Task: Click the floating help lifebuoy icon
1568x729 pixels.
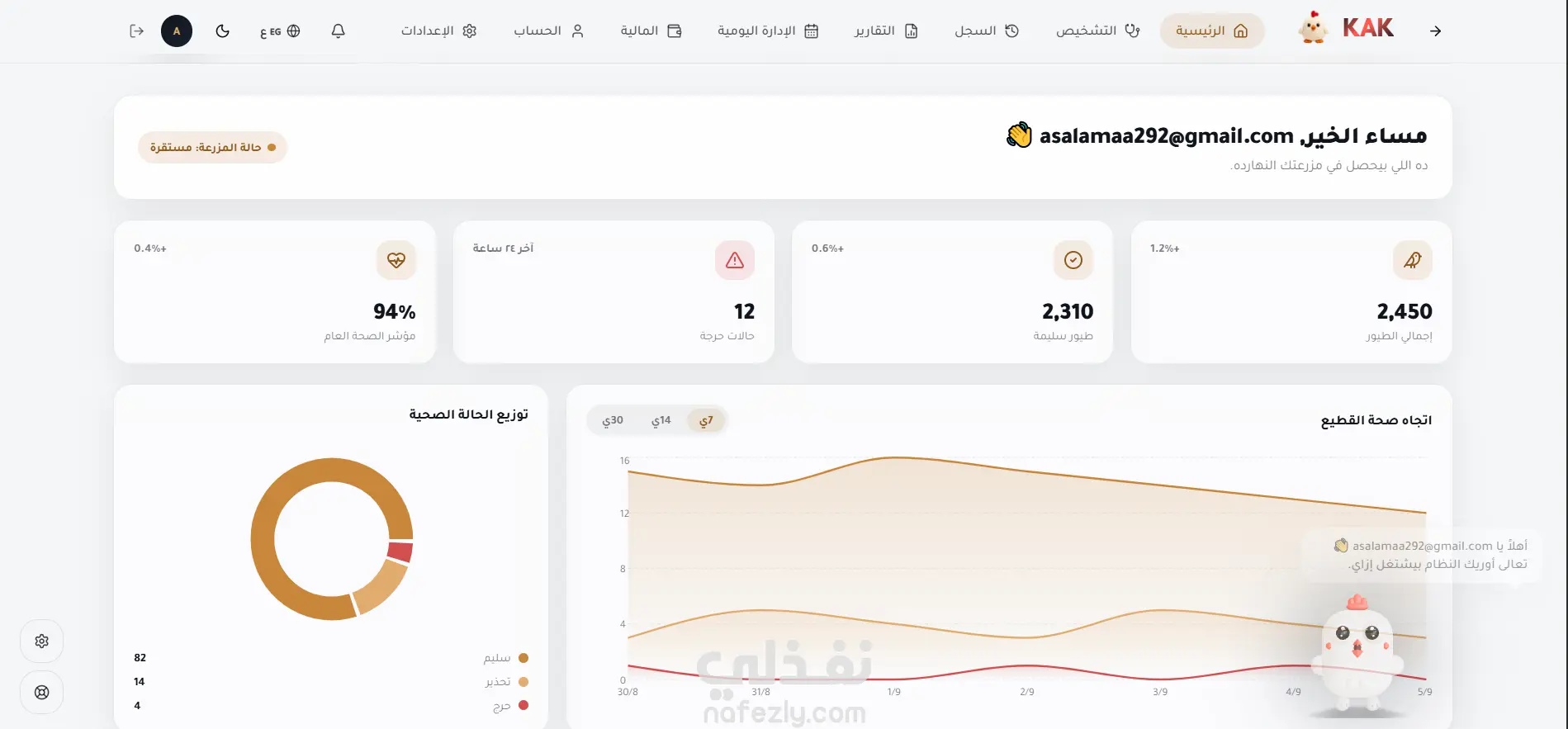Action: tap(42, 693)
